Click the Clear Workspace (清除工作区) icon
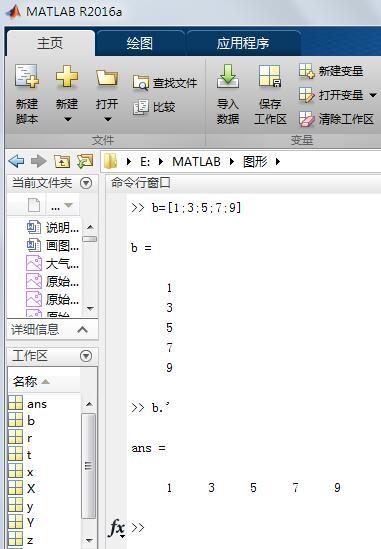381x549 pixels. (307, 119)
